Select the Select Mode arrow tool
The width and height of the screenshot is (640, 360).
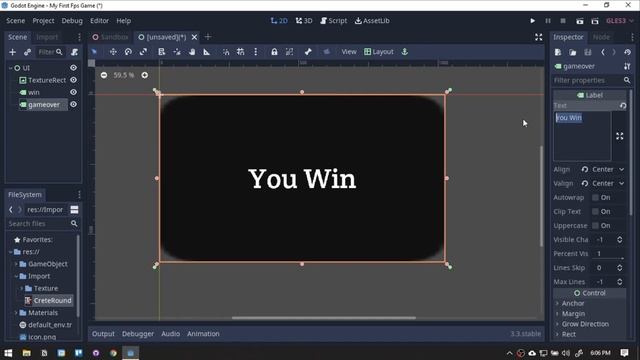94,52
